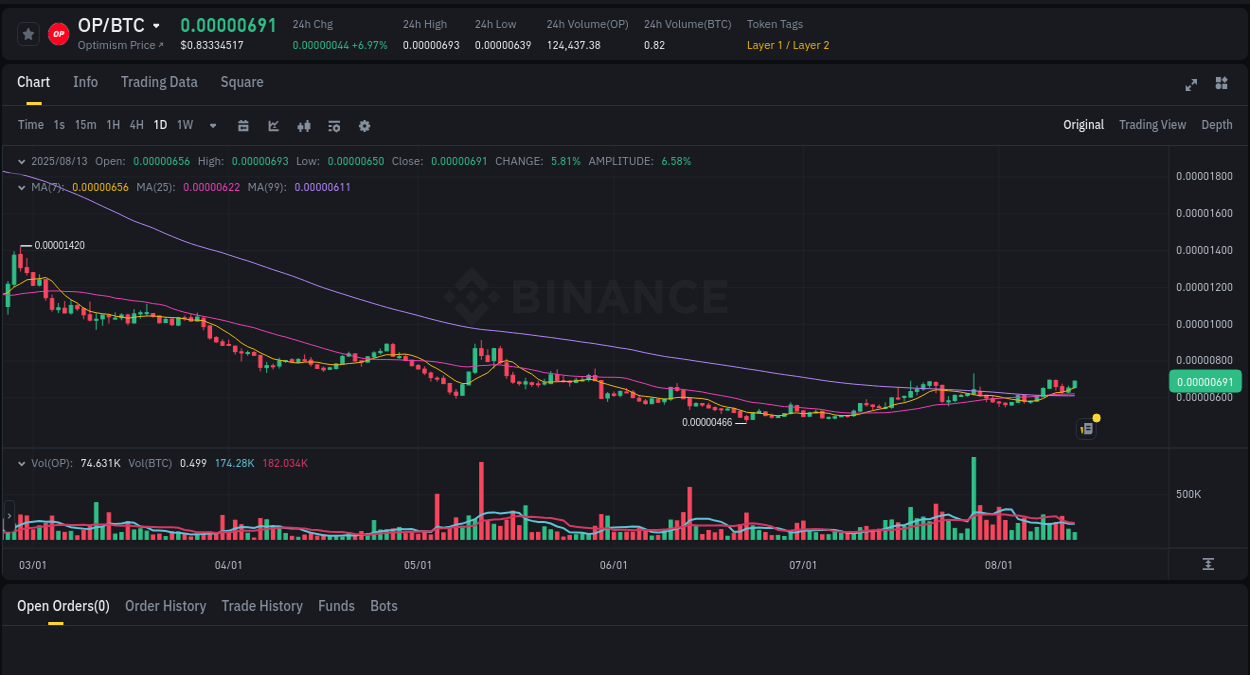Open the Order History tab
Image resolution: width=1250 pixels, height=675 pixels.
tap(165, 606)
